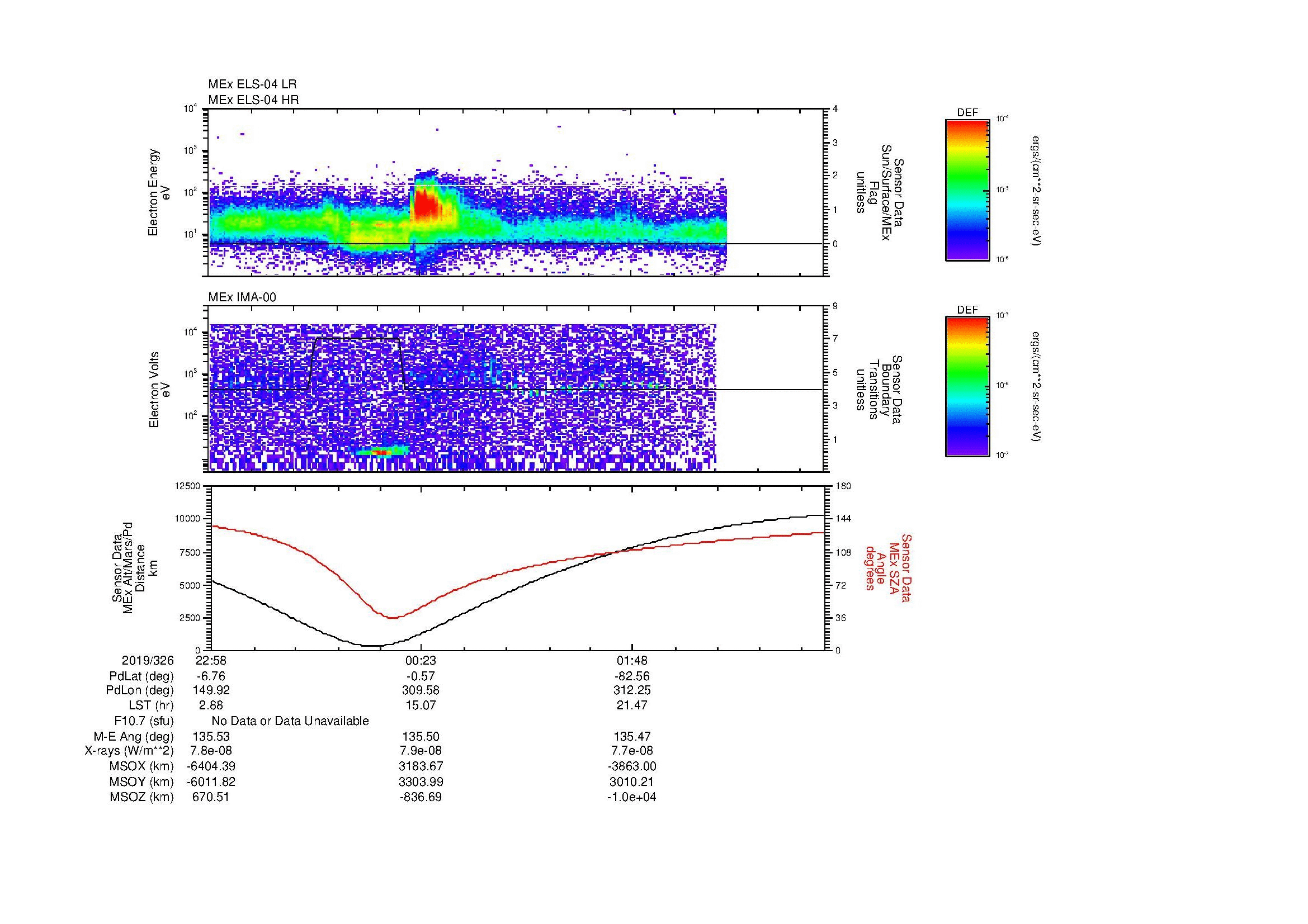This screenshot has width=1308, height=924.
Task: Click the 'F10.7 (sfu)' row label
Action: coord(144,721)
